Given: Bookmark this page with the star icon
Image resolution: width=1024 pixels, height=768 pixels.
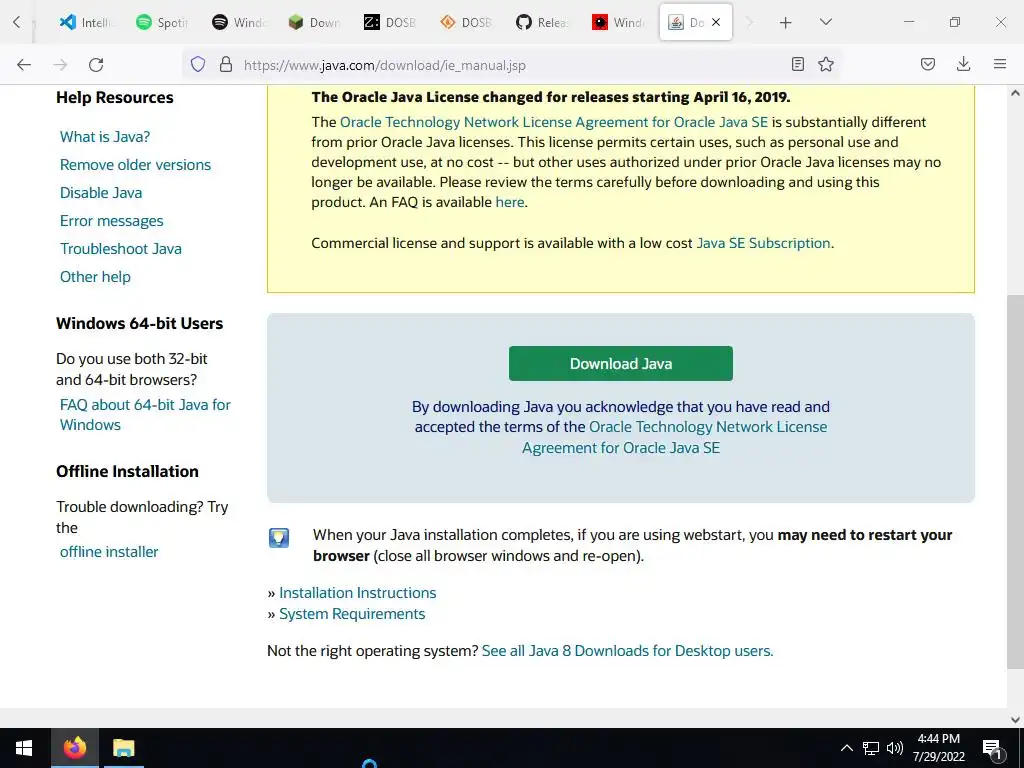Looking at the screenshot, I should click(826, 64).
